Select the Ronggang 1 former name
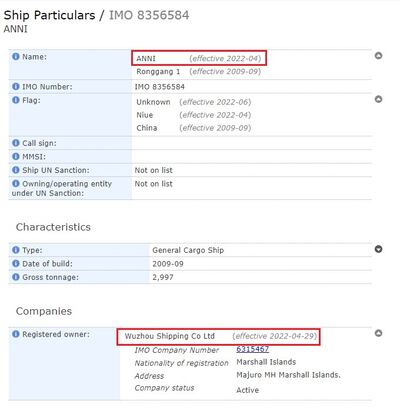Screen dimensions: 400x411 (x=158, y=72)
